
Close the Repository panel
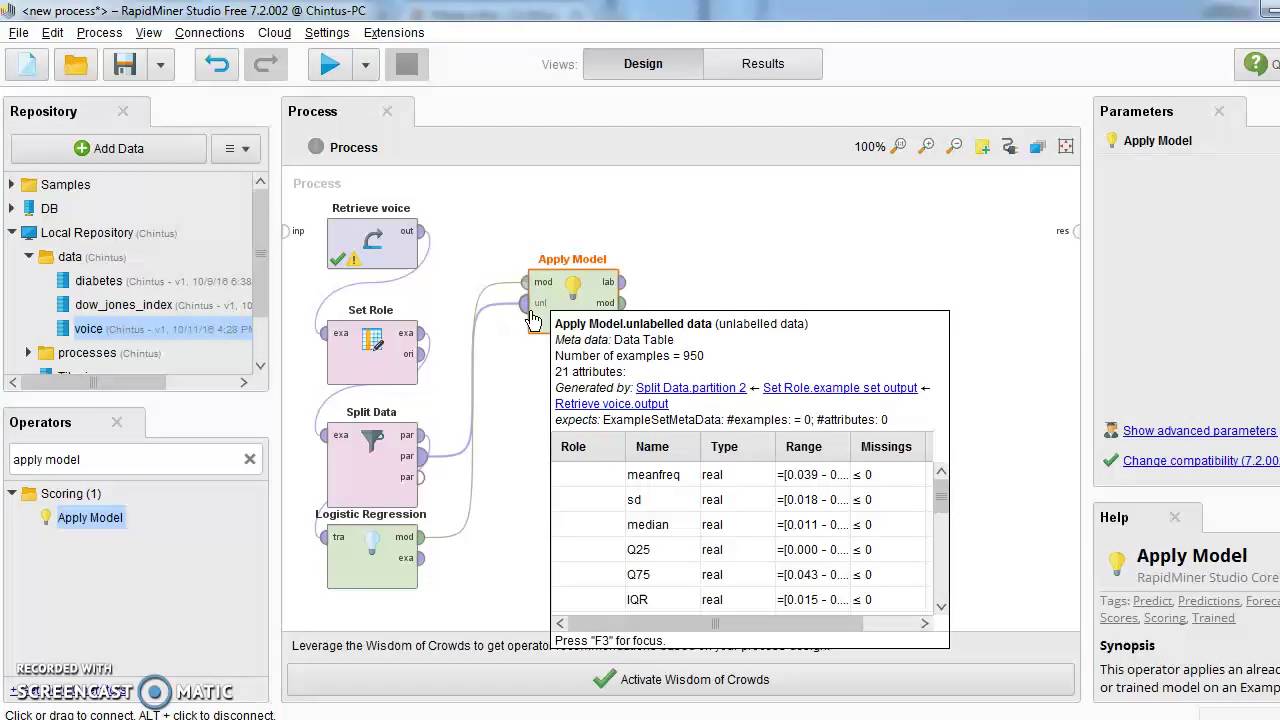coord(123,111)
